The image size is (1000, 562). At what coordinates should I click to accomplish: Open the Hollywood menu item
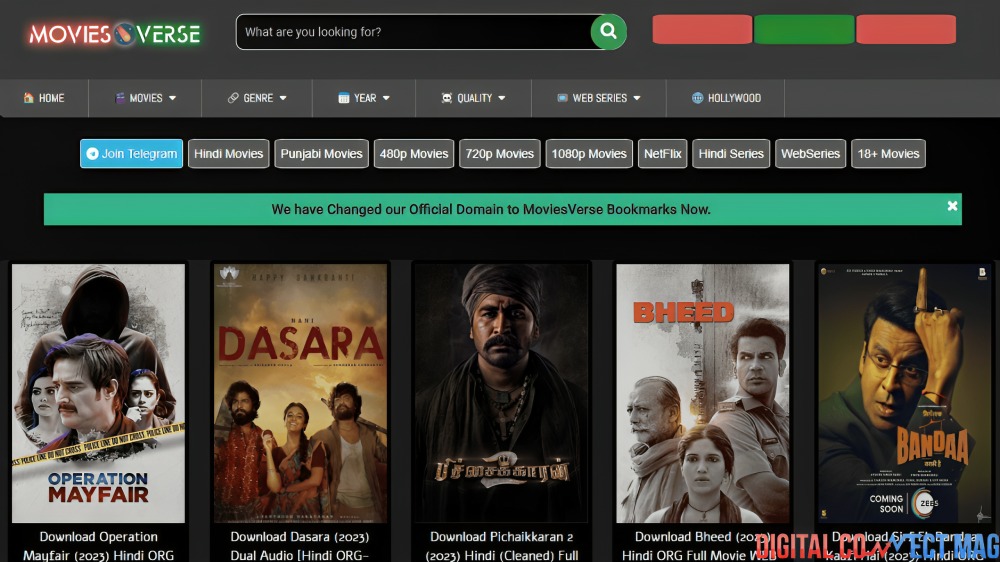(x=726, y=98)
